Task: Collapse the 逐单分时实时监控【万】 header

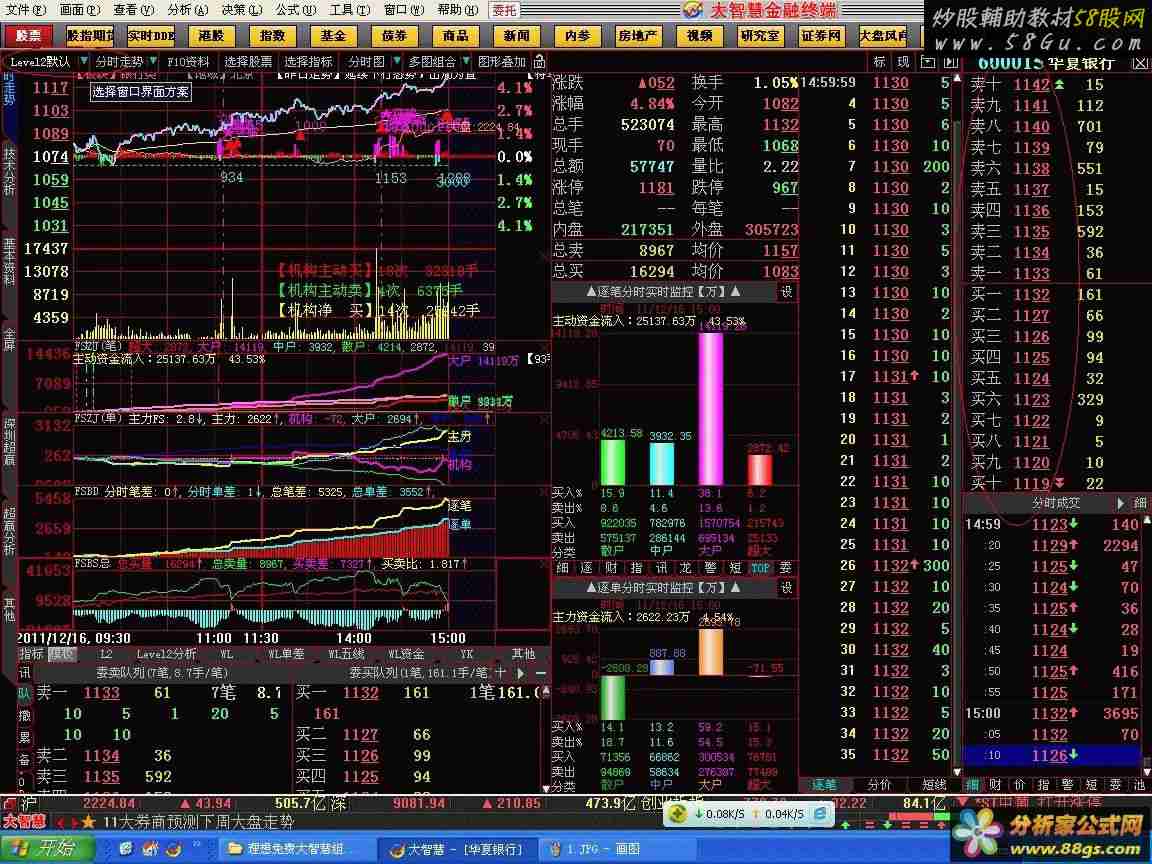Action: 663,588
